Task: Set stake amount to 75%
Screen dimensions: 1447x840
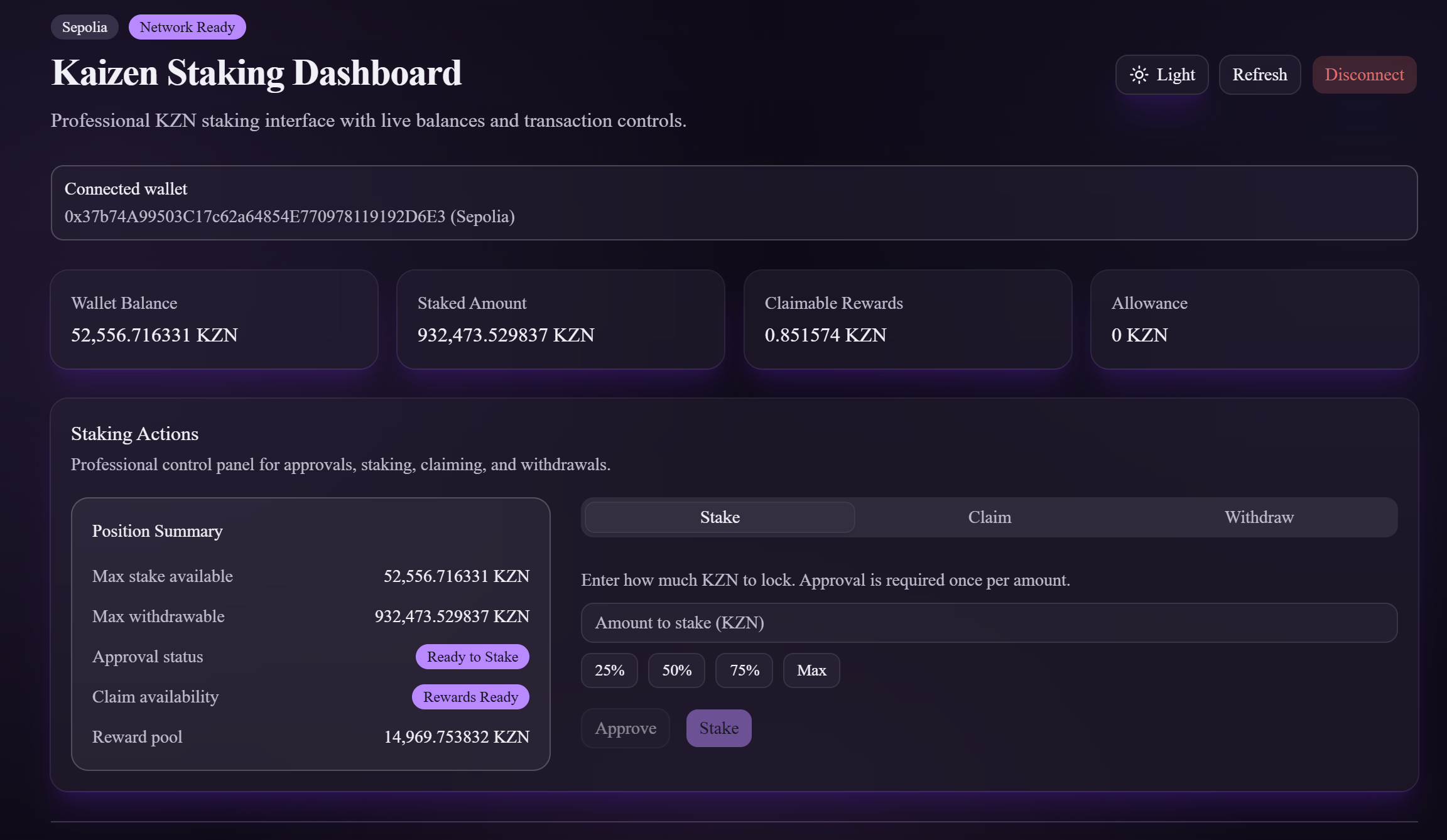Action: point(744,670)
